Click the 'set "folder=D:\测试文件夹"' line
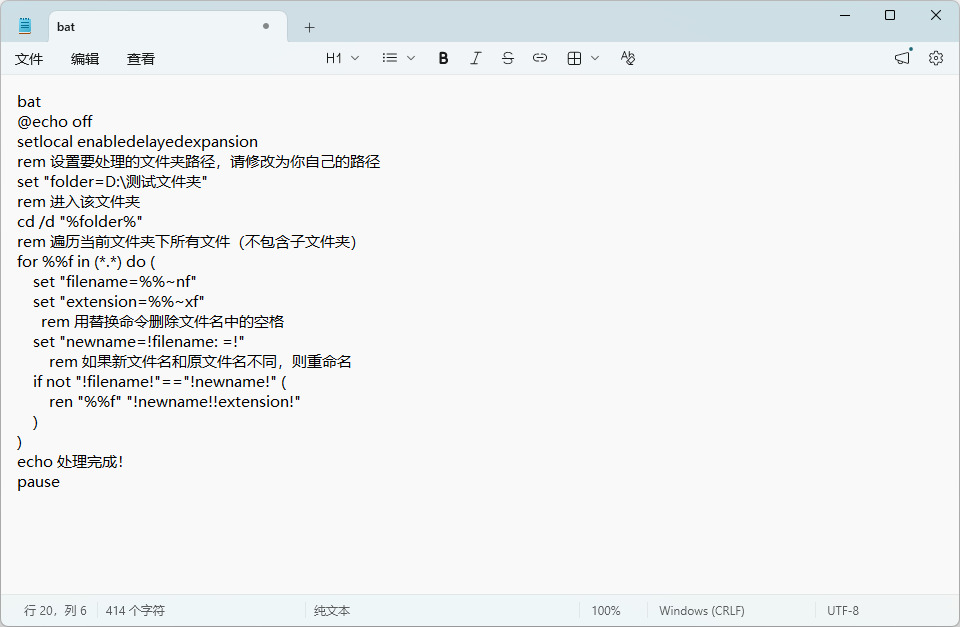Viewport: 960px width, 627px height. [113, 181]
